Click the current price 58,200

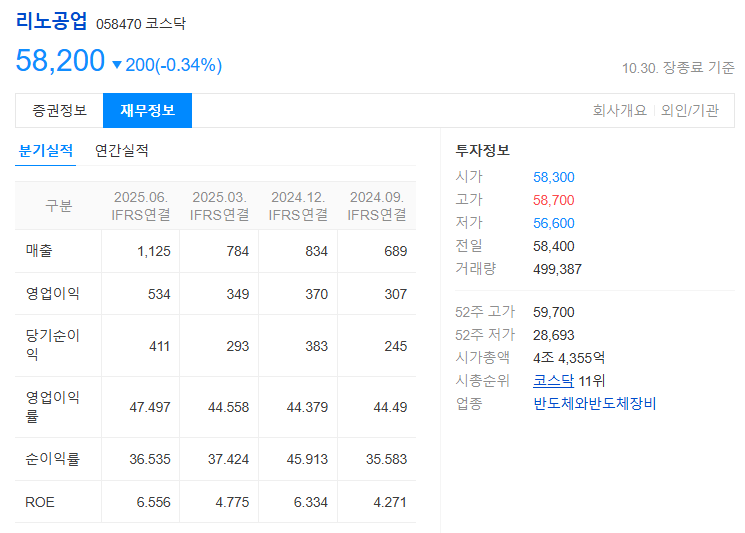tap(60, 60)
